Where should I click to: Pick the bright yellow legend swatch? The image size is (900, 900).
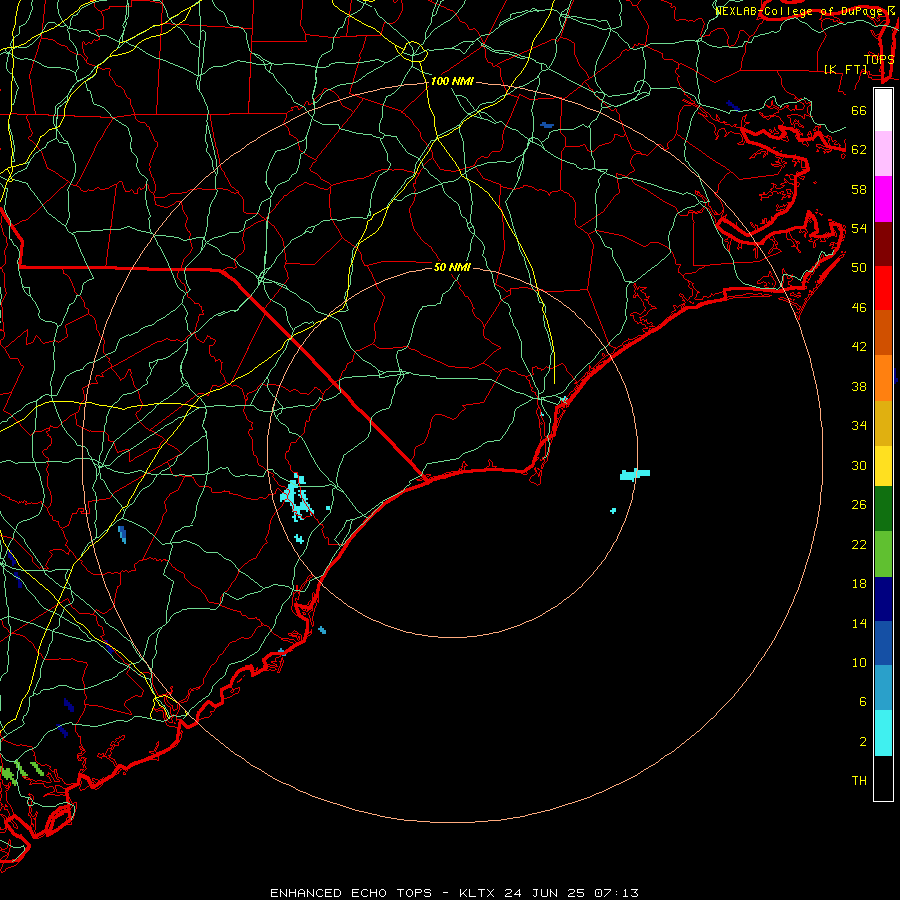coord(883,466)
